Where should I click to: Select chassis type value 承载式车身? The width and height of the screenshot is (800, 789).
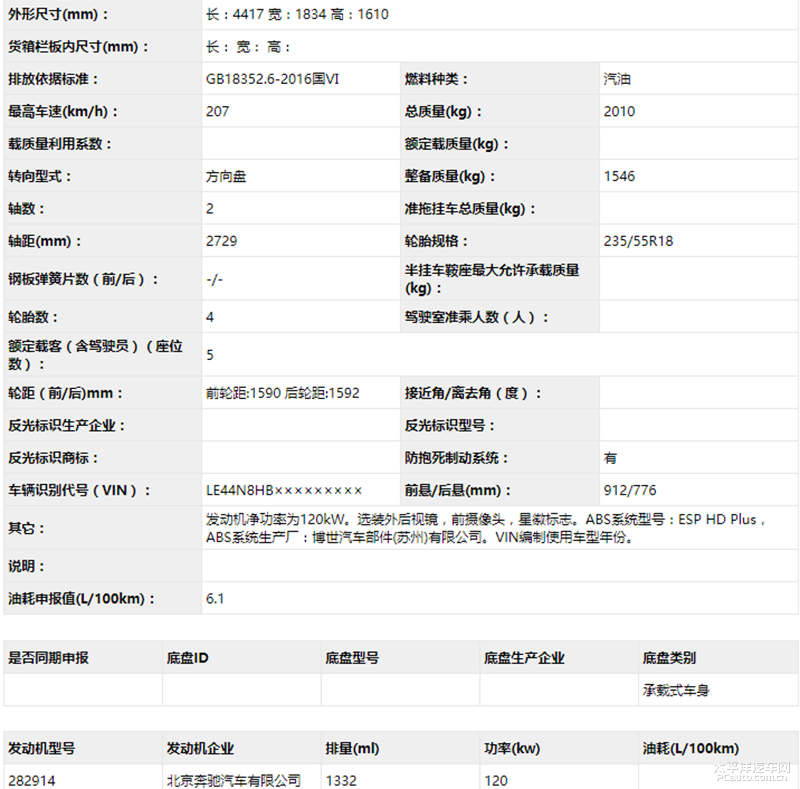pyautogui.click(x=676, y=691)
